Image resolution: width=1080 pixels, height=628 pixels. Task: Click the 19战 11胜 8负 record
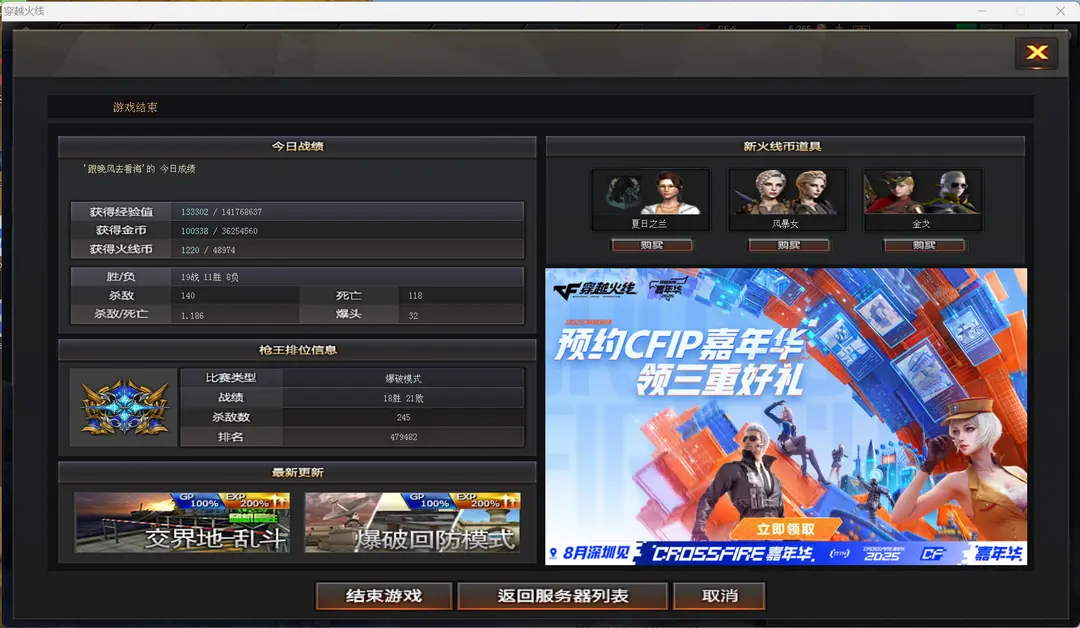(209, 278)
